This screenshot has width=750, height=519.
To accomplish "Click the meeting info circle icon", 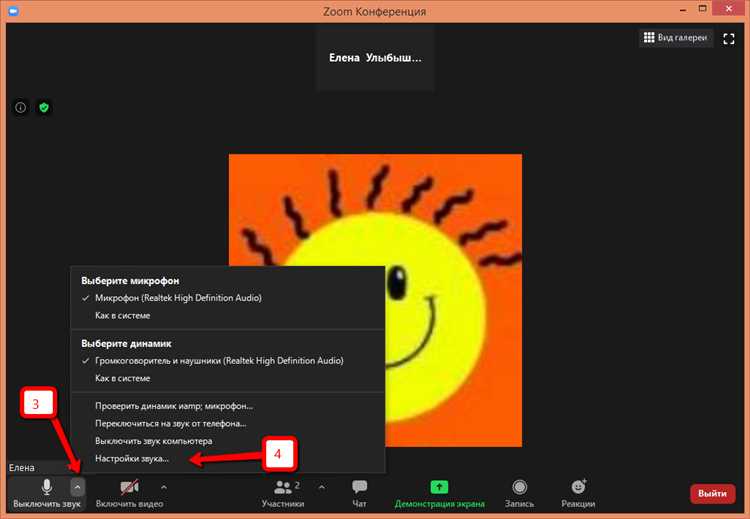I will click(x=21, y=107).
